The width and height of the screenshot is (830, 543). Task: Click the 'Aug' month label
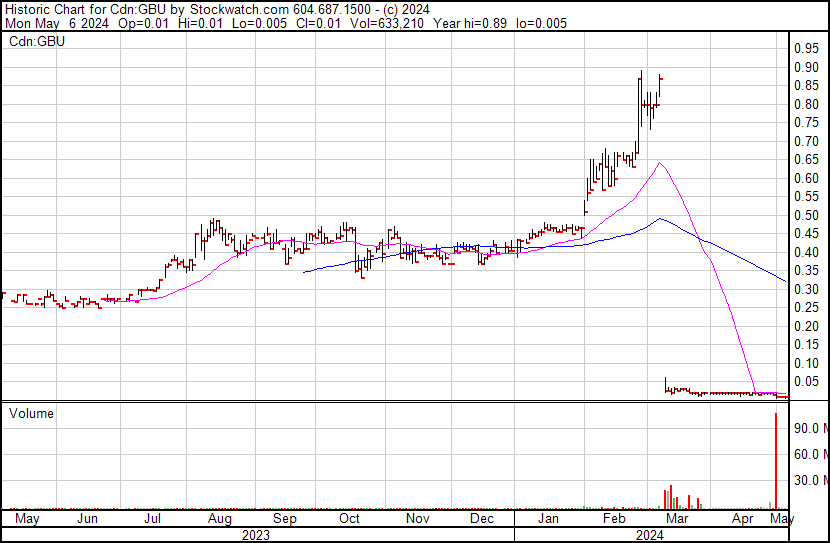click(219, 519)
